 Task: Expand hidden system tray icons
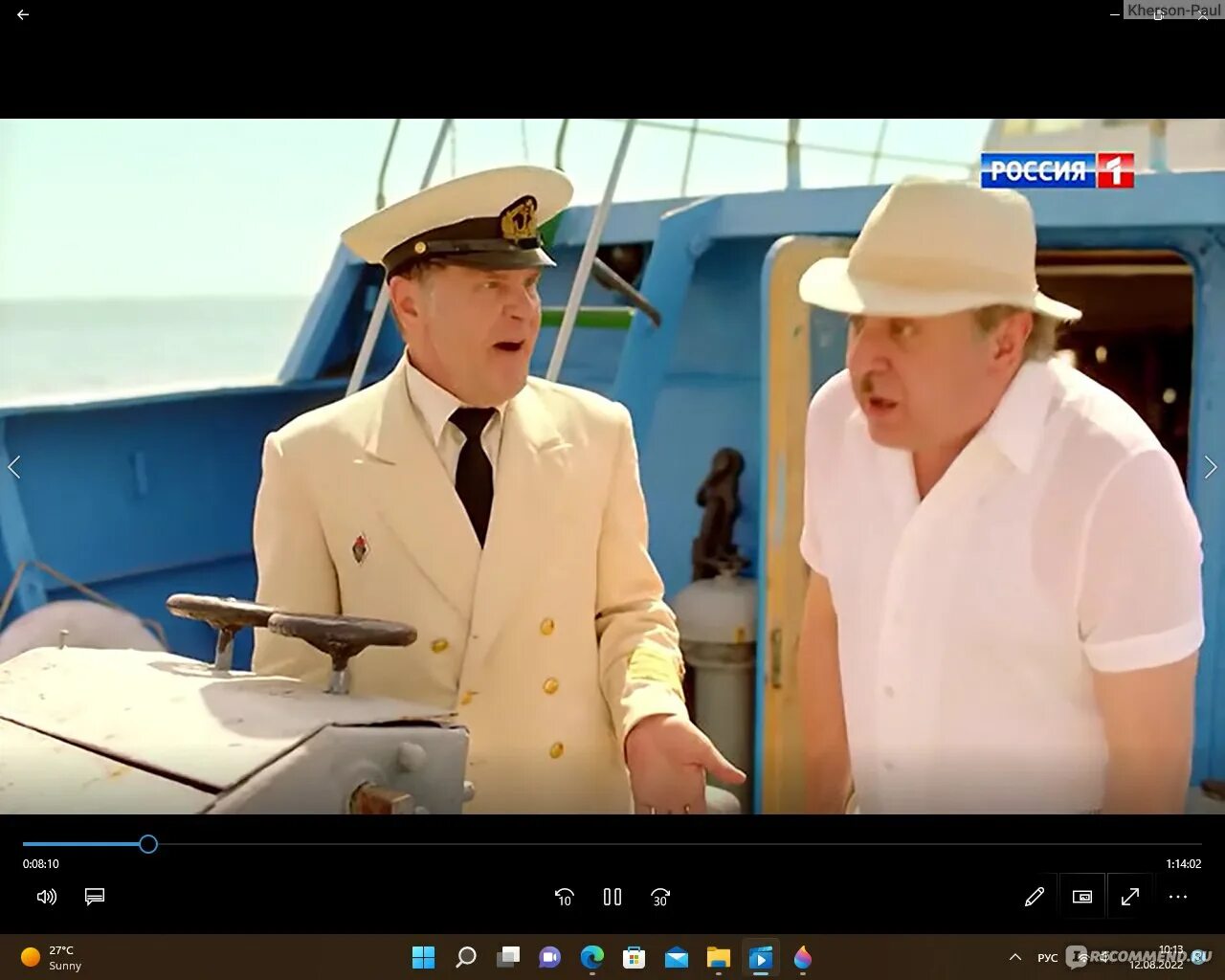[1015, 957]
